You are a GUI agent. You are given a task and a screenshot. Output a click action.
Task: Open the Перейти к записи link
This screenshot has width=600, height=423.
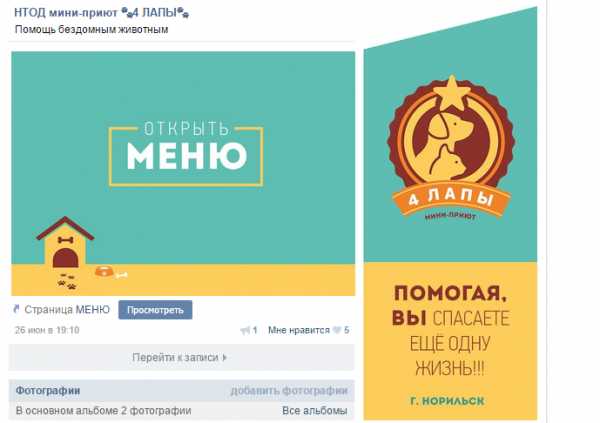pyautogui.click(x=180, y=358)
